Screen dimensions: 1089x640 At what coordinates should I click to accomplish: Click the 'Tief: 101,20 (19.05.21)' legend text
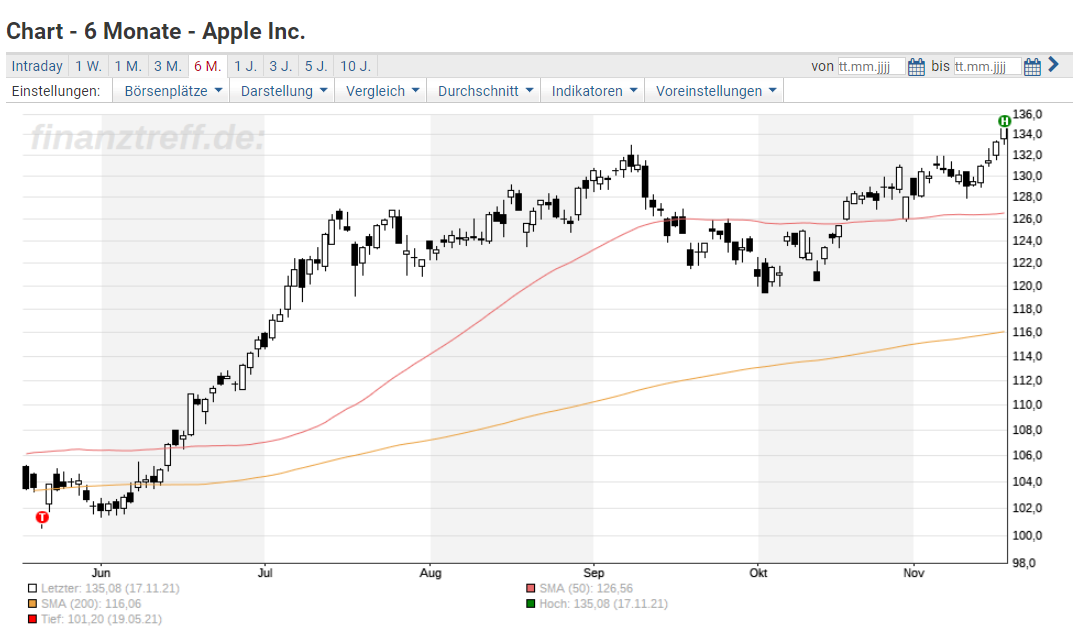click(101, 619)
